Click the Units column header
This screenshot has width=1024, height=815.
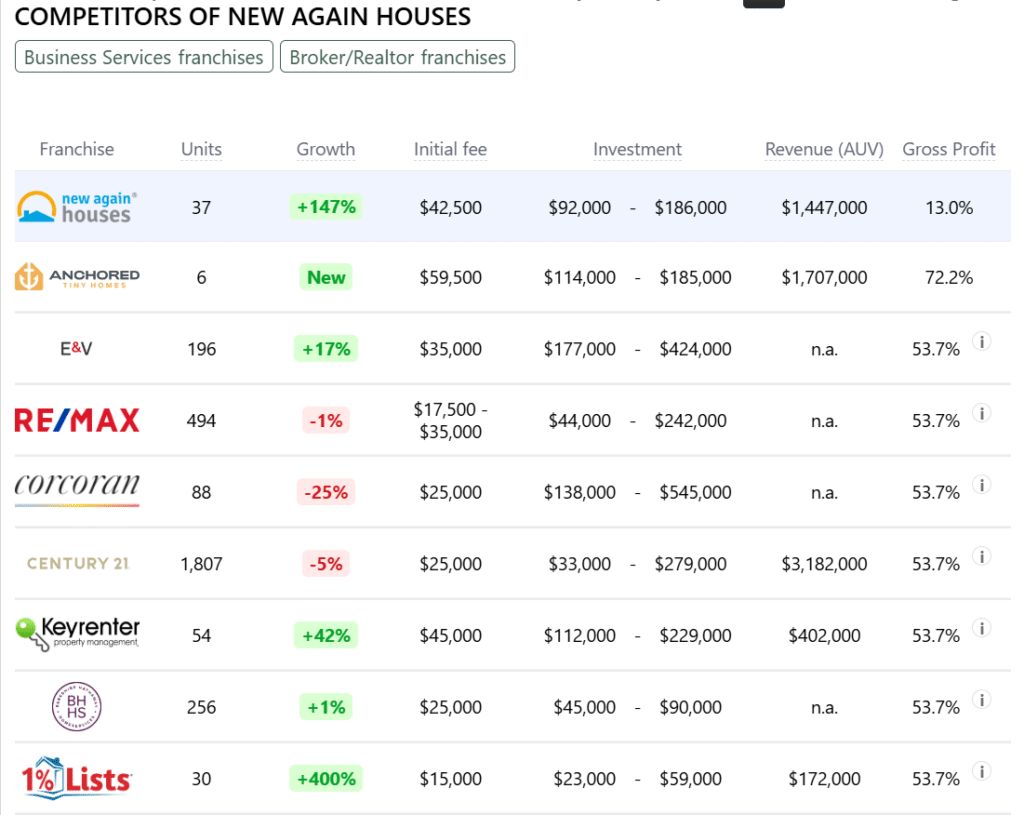click(201, 149)
